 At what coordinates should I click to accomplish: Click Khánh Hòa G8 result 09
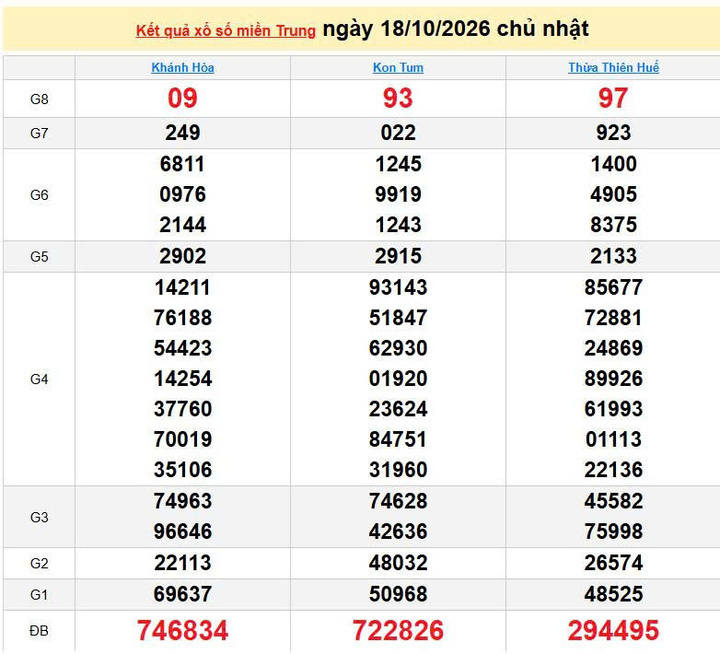183,98
